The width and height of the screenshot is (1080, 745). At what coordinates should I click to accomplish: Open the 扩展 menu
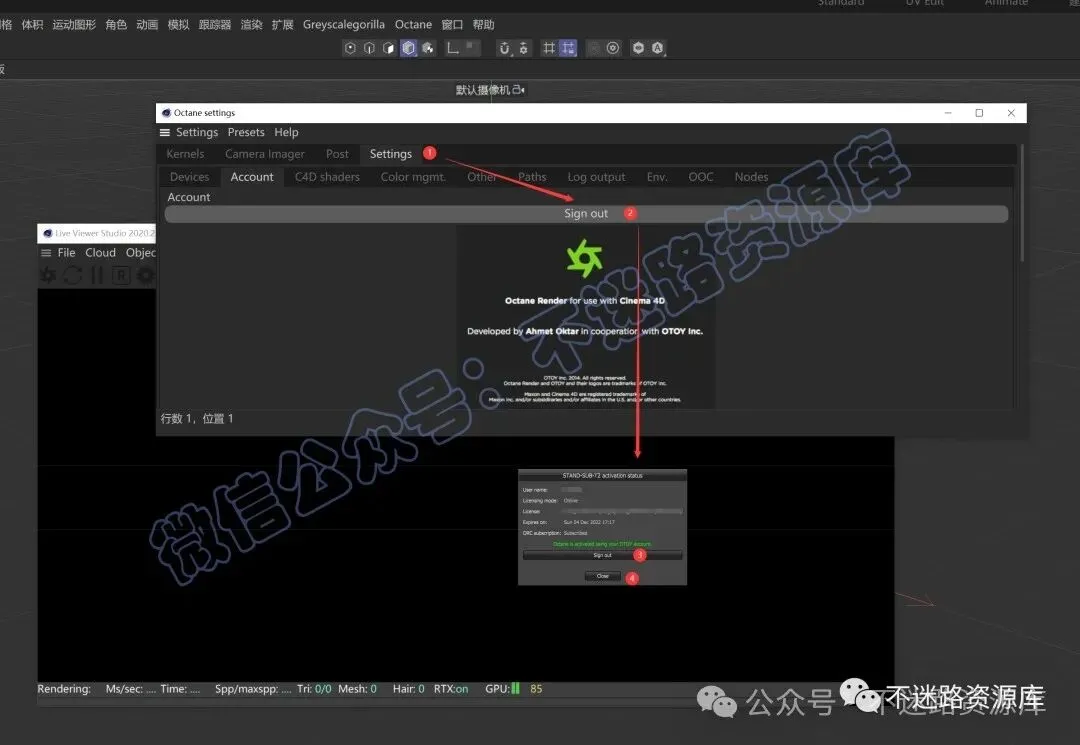click(x=282, y=25)
